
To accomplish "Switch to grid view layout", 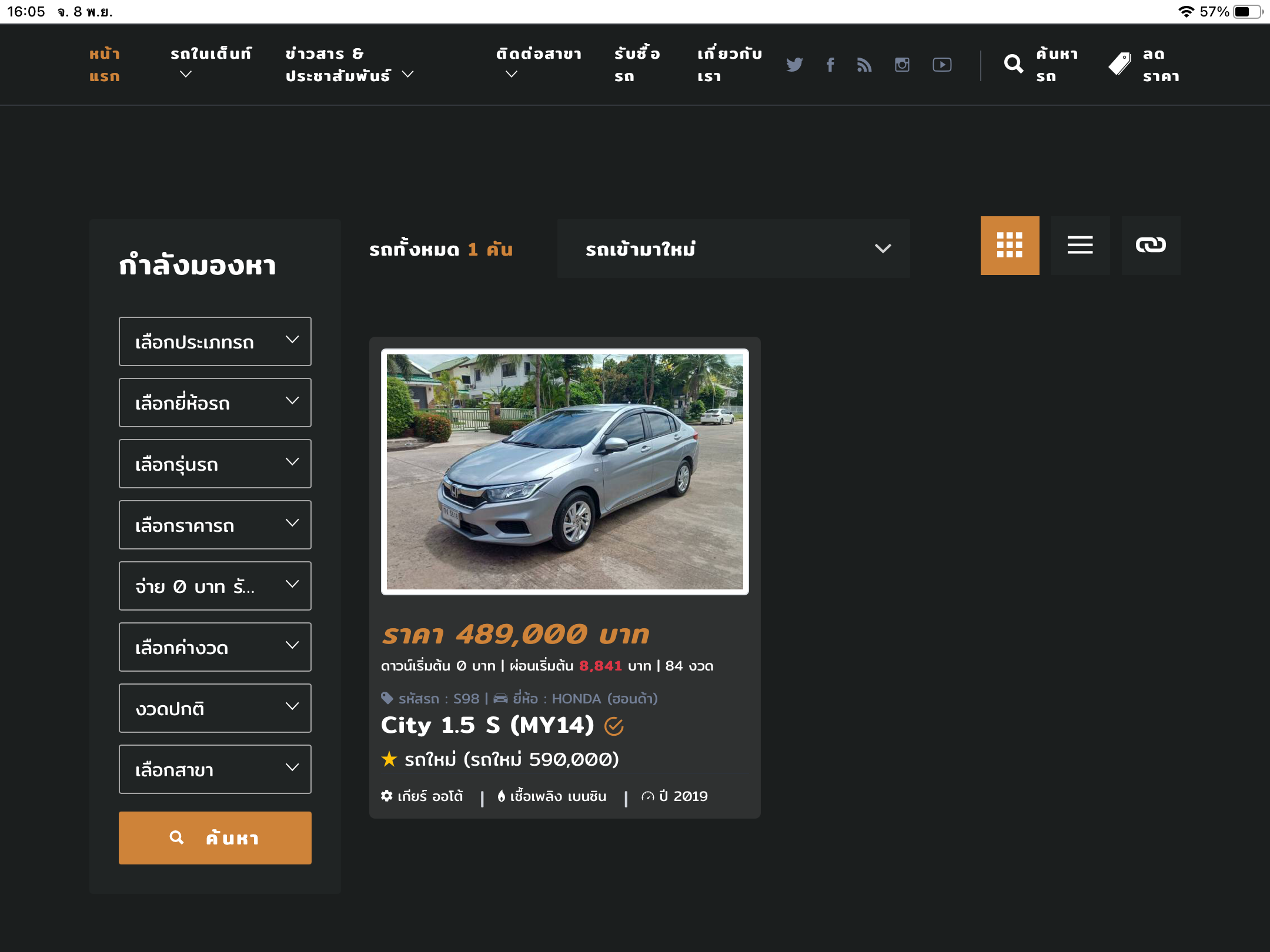I will [x=1010, y=245].
